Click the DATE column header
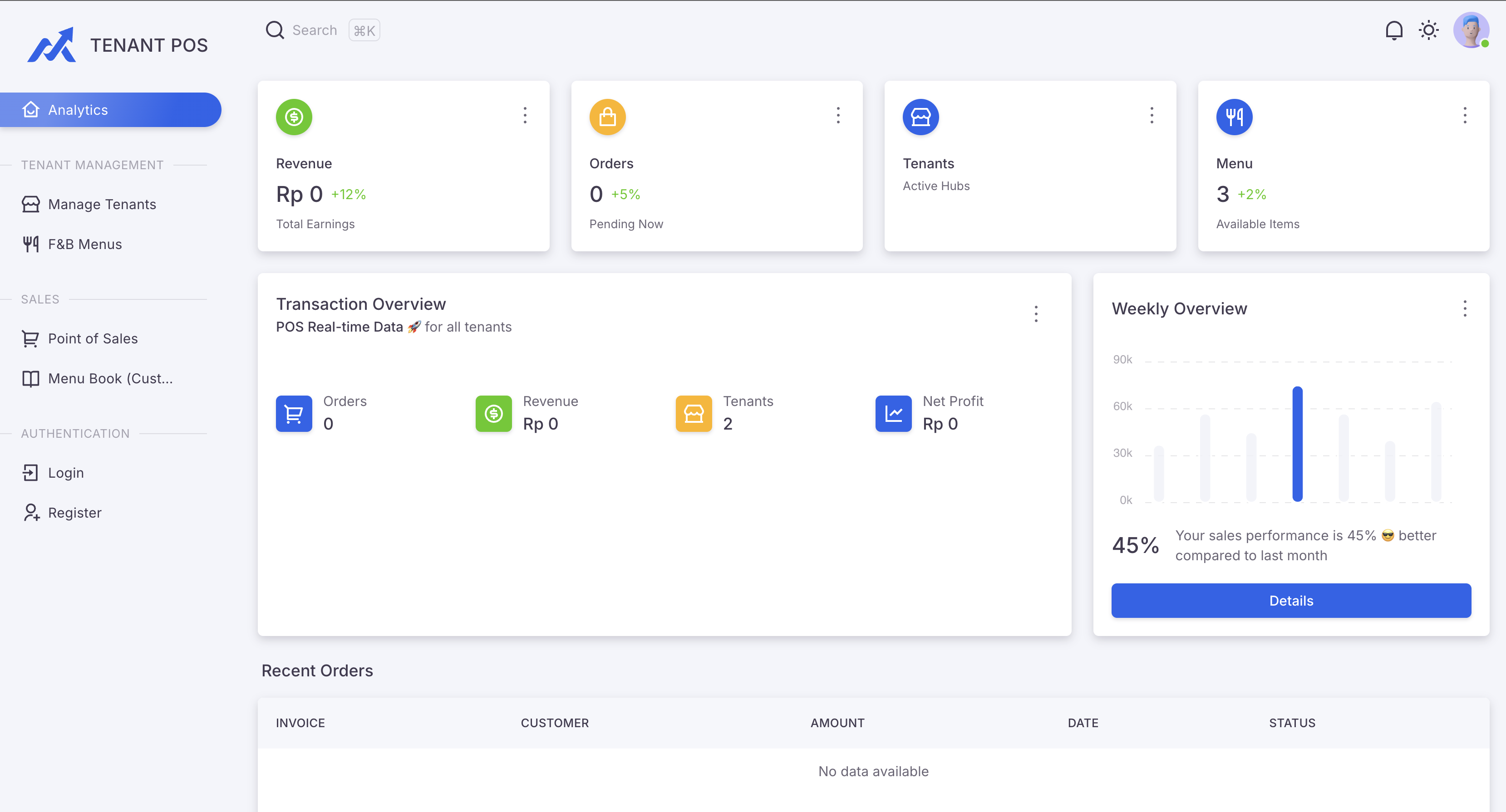Image resolution: width=1506 pixels, height=812 pixels. pos(1083,723)
